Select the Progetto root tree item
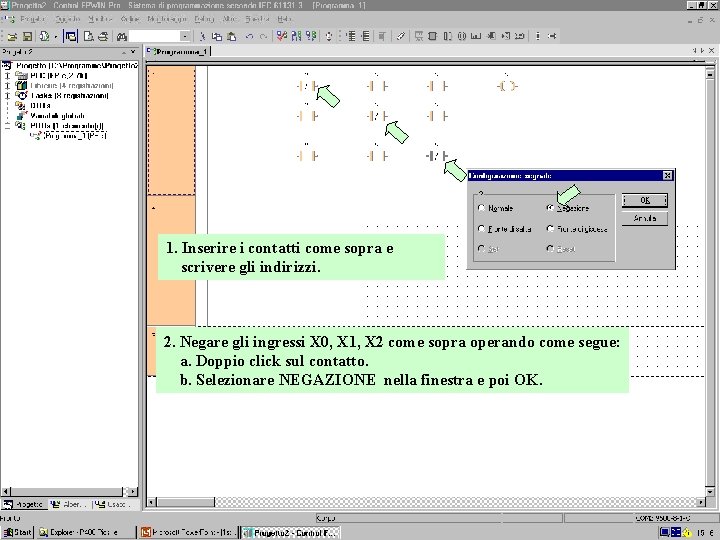720x540 pixels. tap(77, 66)
